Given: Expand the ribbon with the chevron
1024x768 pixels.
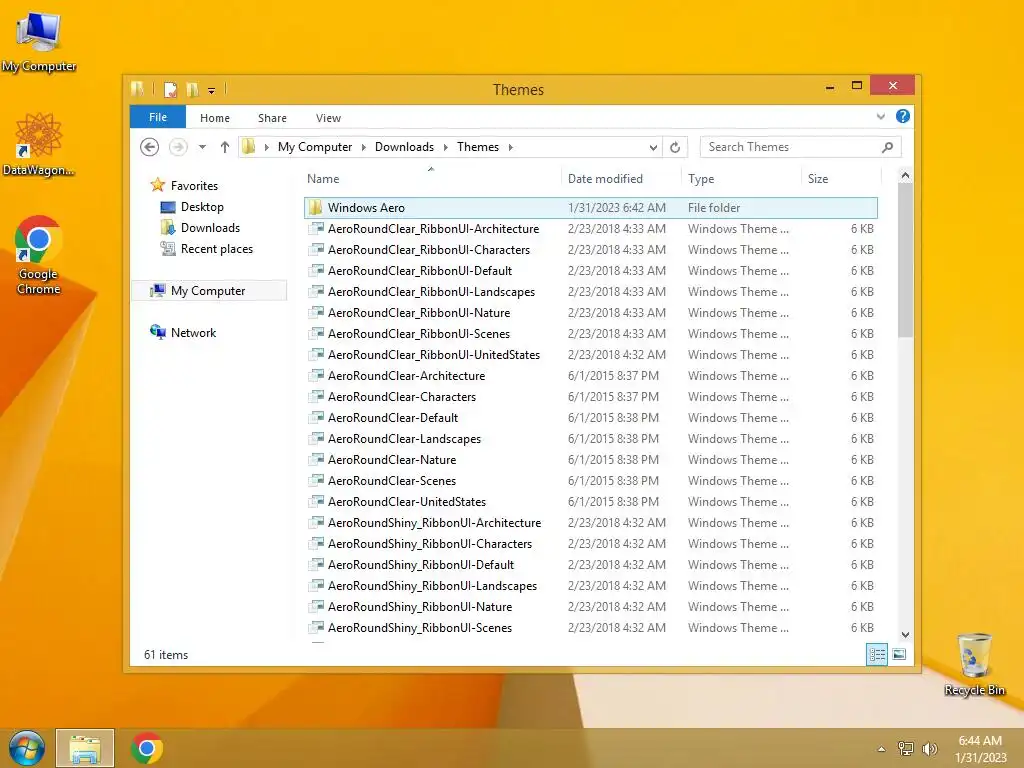Looking at the screenshot, I should (x=881, y=116).
